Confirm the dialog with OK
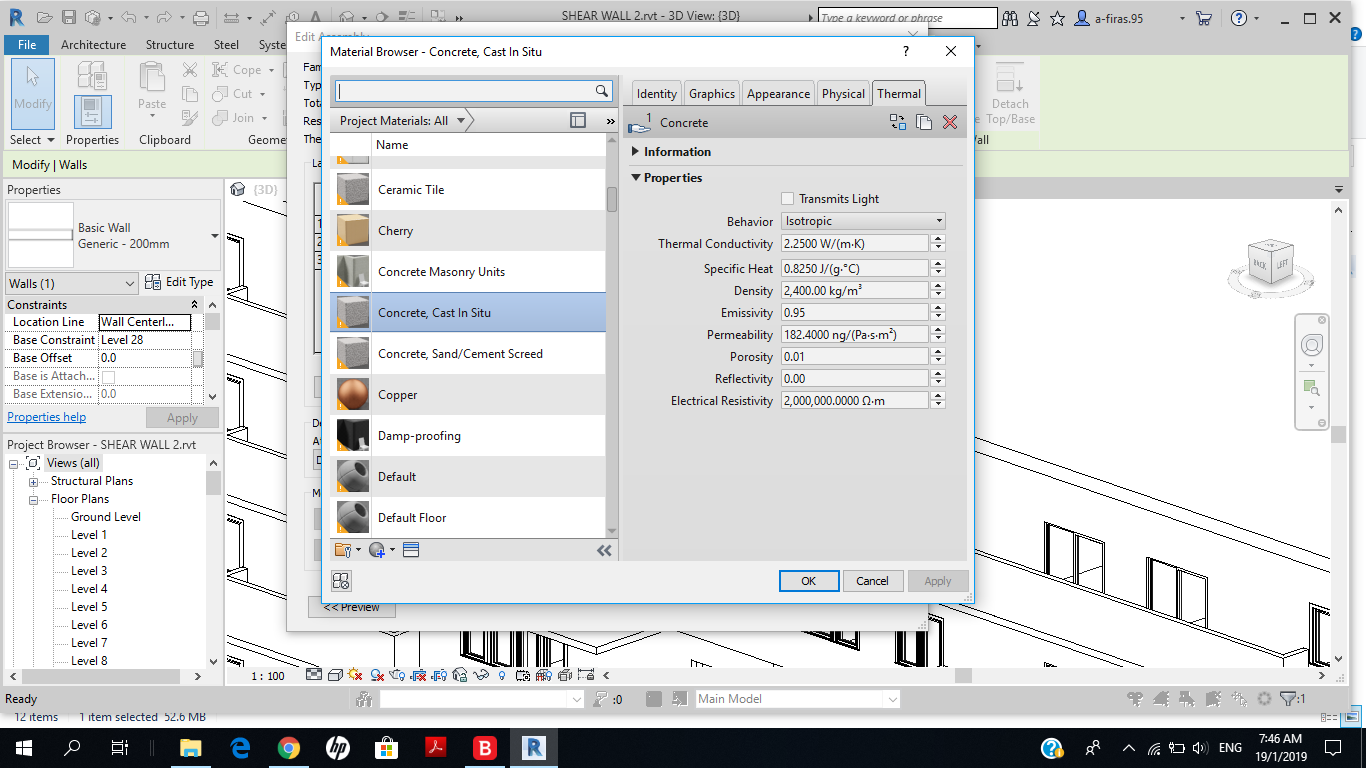1366x768 pixels. 808,580
